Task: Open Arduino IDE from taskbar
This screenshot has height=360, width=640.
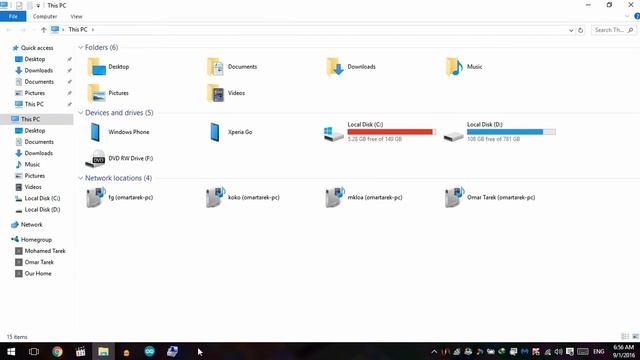Action: 149,351
